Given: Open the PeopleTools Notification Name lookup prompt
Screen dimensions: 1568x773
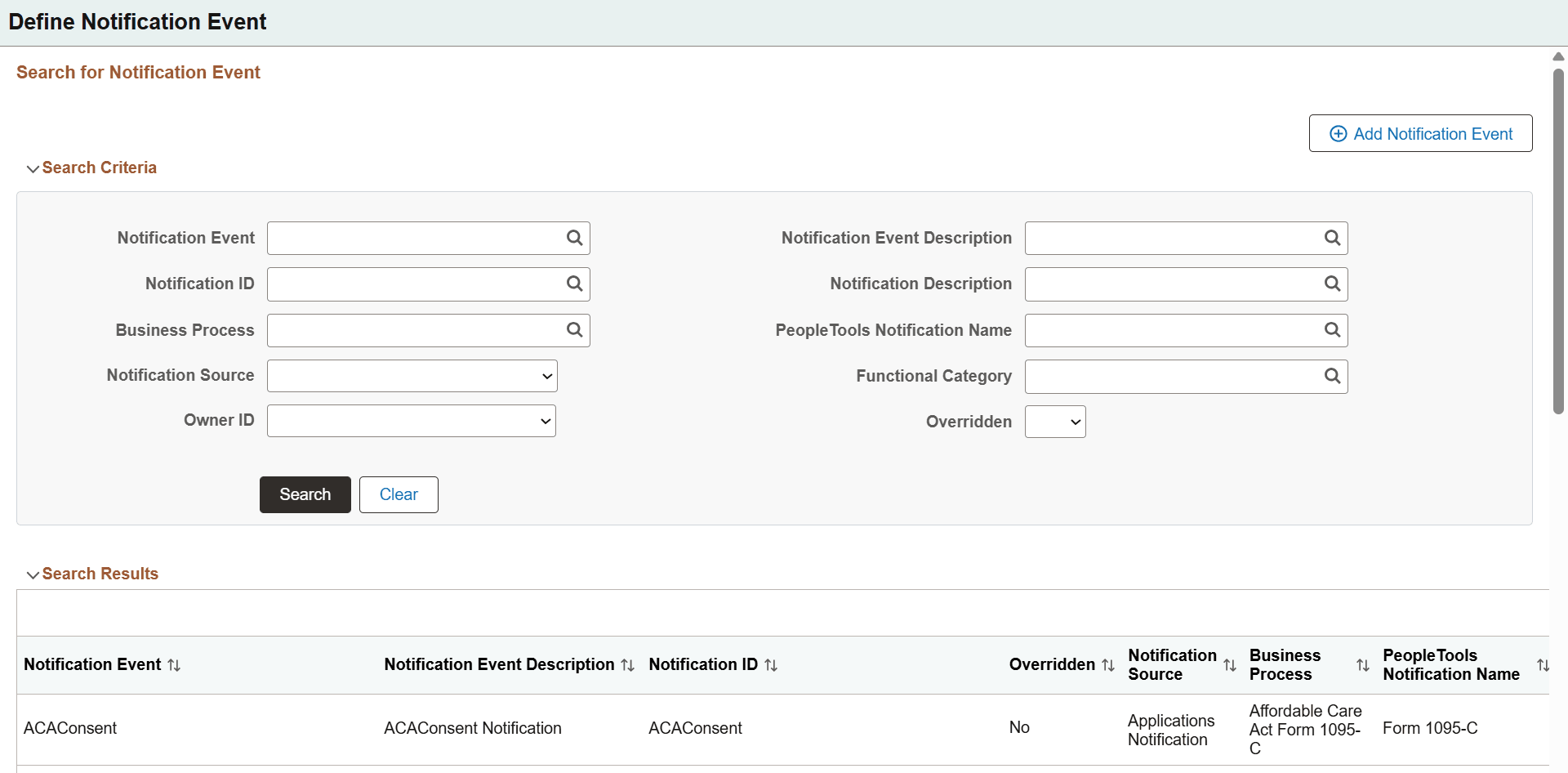Looking at the screenshot, I should coord(1332,330).
